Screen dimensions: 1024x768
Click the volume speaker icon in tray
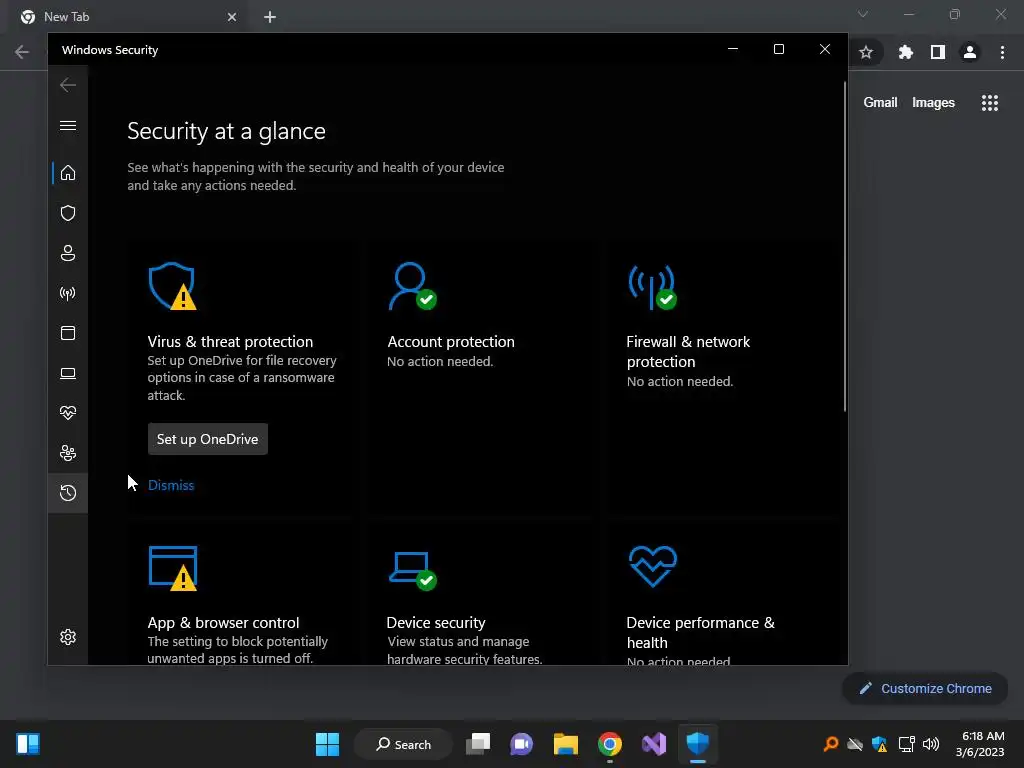click(x=931, y=744)
